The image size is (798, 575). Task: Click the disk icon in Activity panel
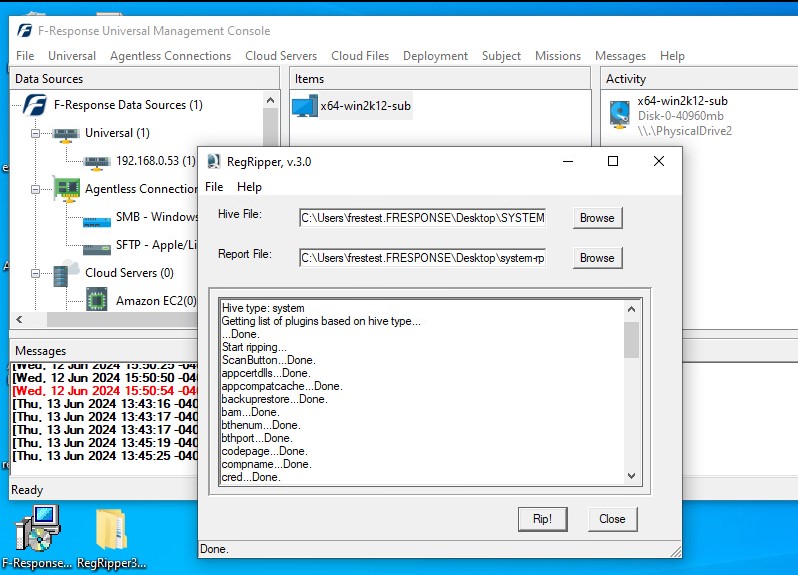[620, 114]
